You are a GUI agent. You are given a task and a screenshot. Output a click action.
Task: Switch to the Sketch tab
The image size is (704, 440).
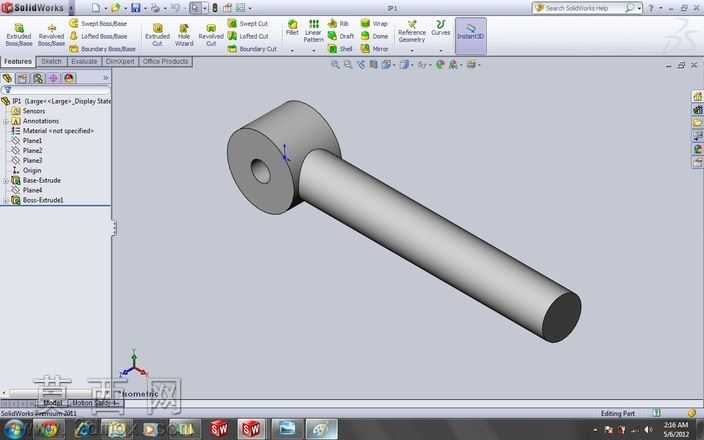(52, 62)
